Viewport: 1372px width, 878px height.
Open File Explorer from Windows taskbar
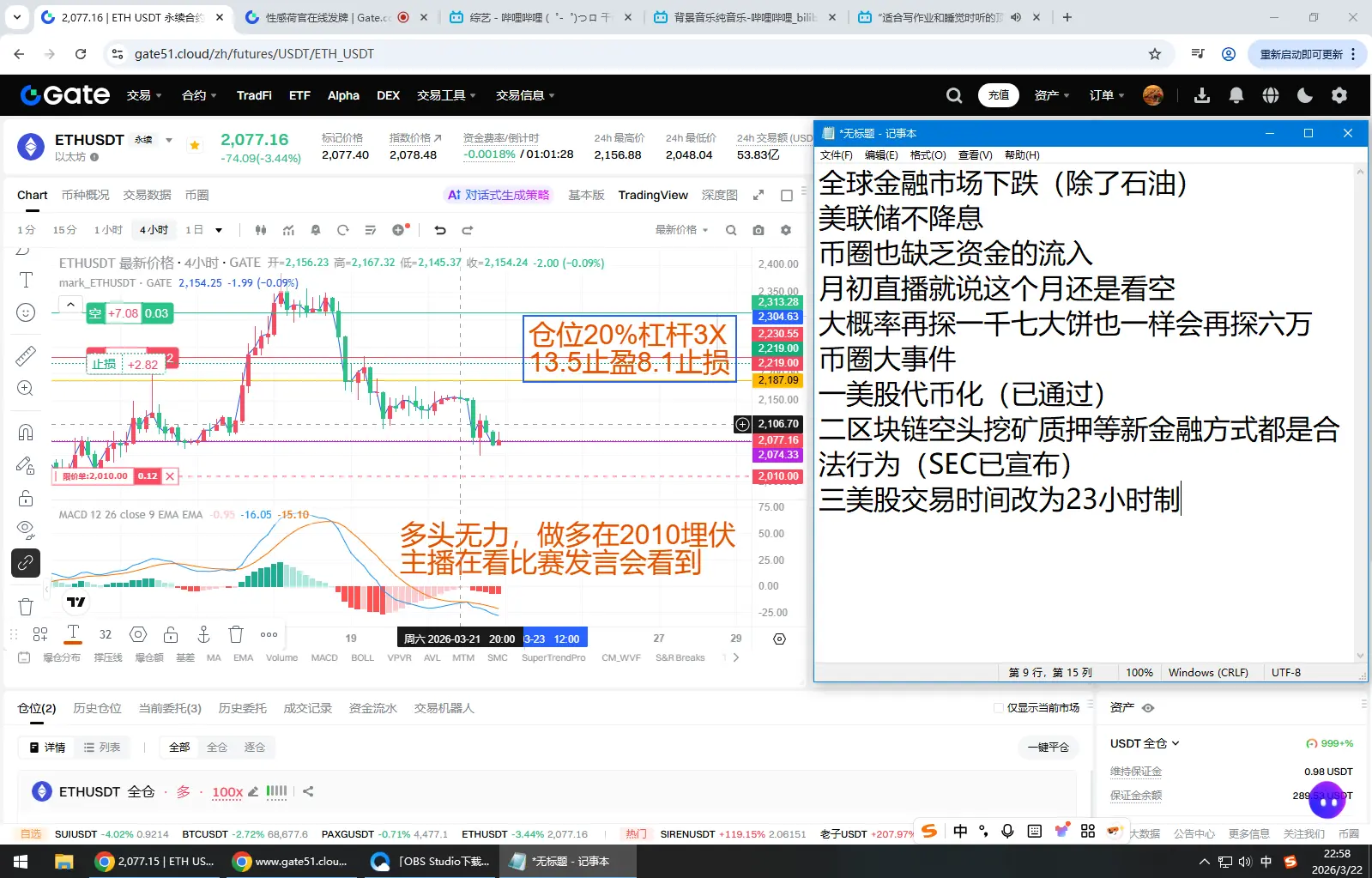(63, 861)
